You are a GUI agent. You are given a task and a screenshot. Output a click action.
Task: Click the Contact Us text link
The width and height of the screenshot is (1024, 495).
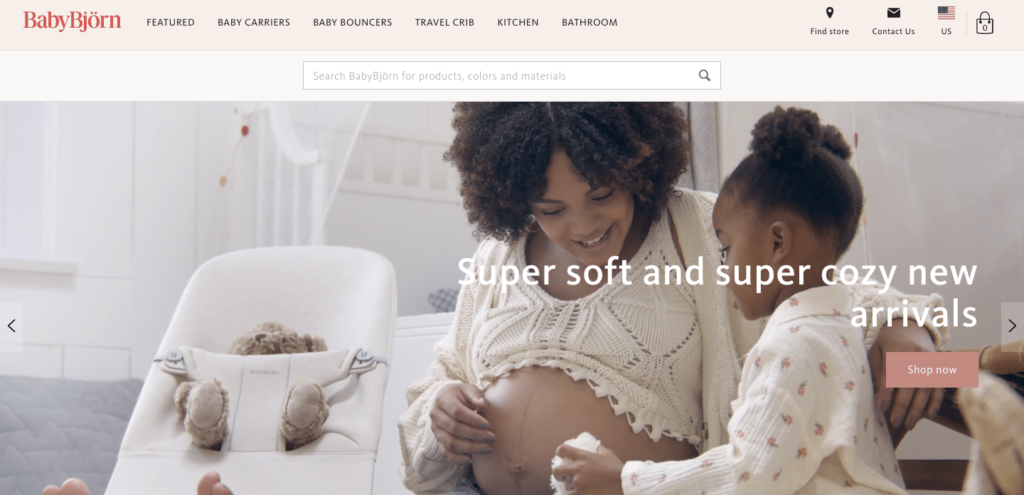[893, 31]
